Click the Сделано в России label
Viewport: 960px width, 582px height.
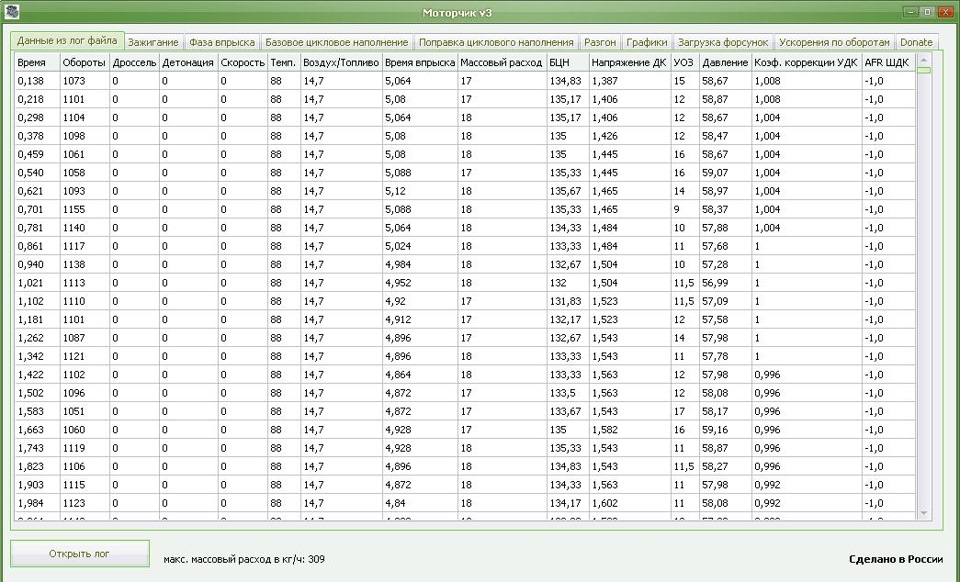(x=896, y=559)
